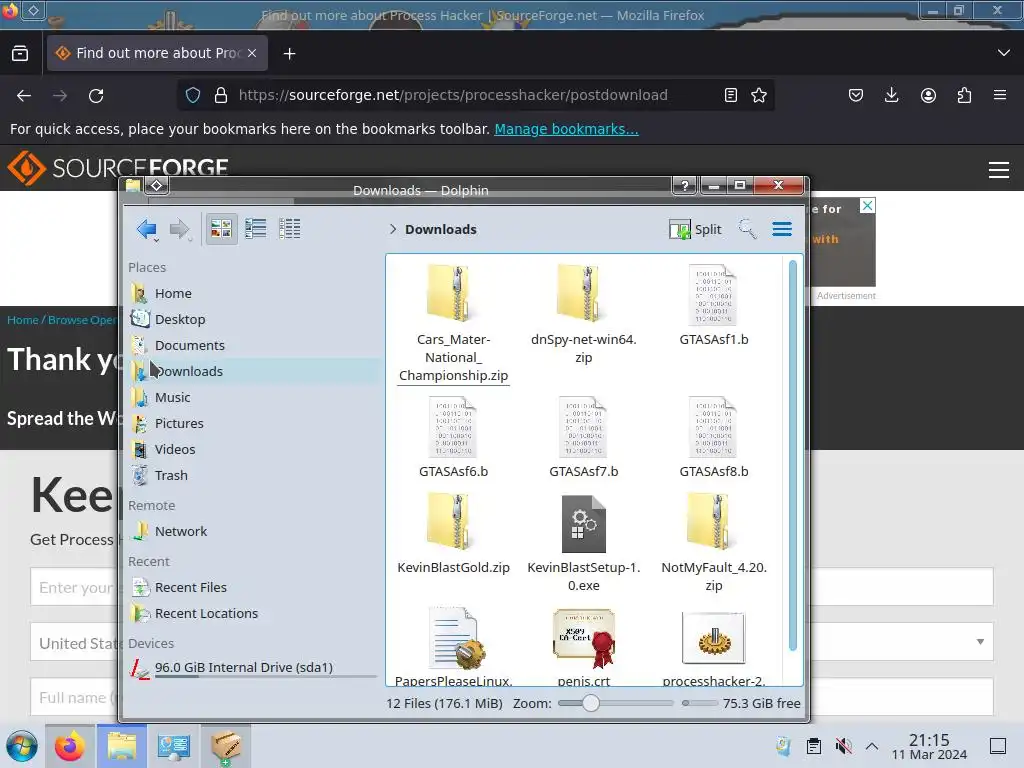Screen dimensions: 1024x768
Task: Open Firefox extensions button
Action: [964, 96]
